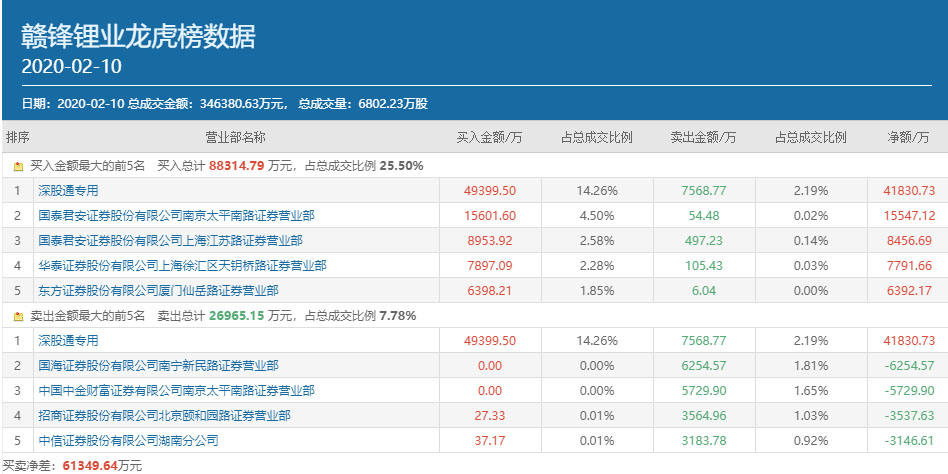Open 招商证券北京颐和园路证券营业部 link

164,415
